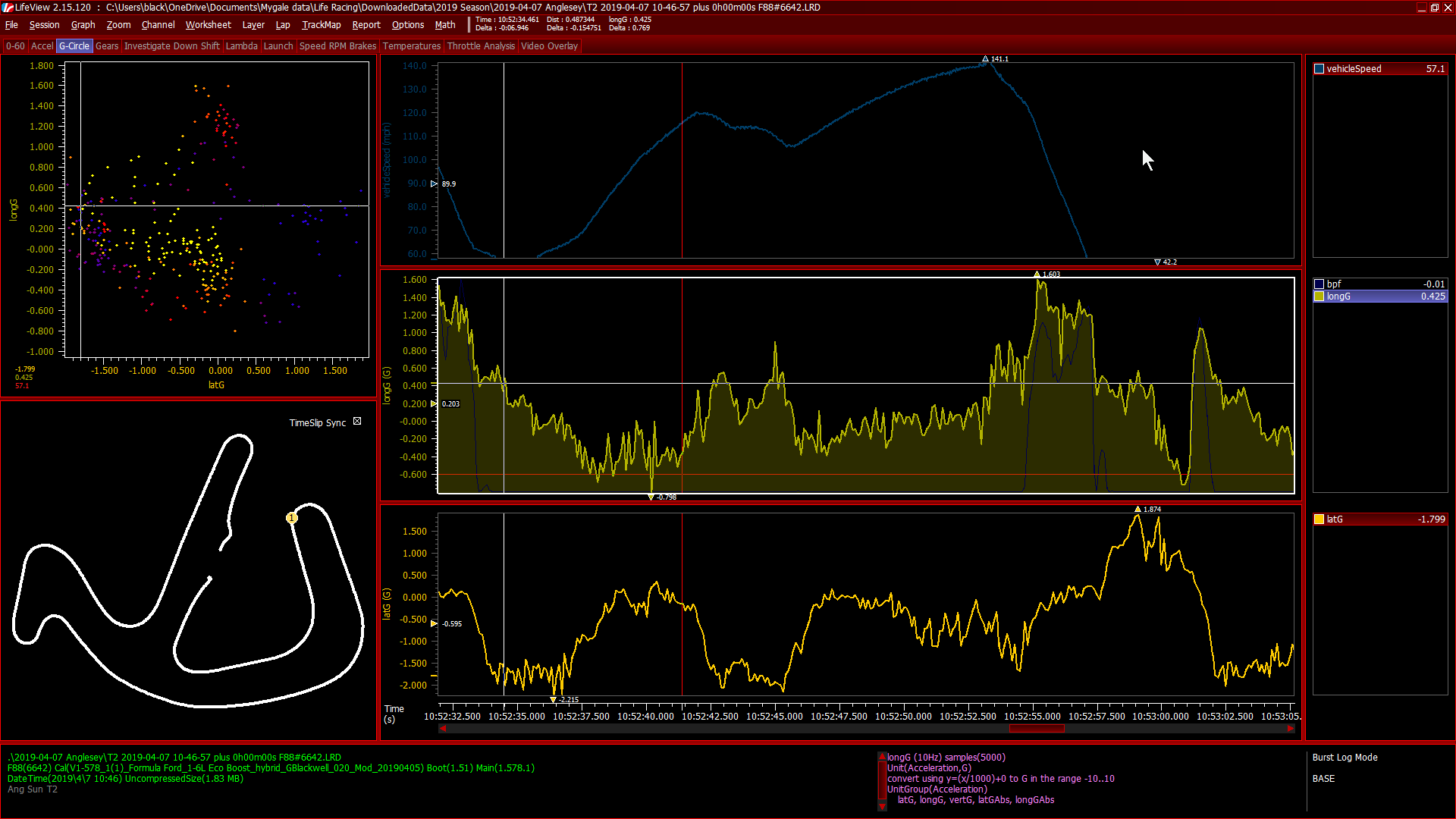
Task: Open the TrackMap menu
Action: click(321, 25)
